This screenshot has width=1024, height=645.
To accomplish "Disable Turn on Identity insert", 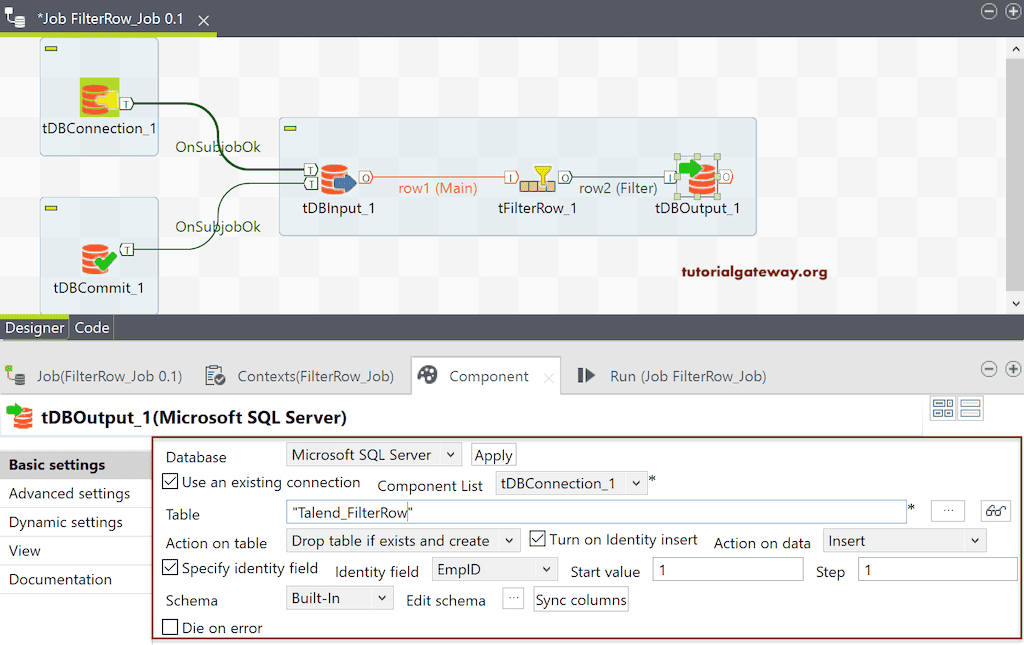I will (537, 539).
